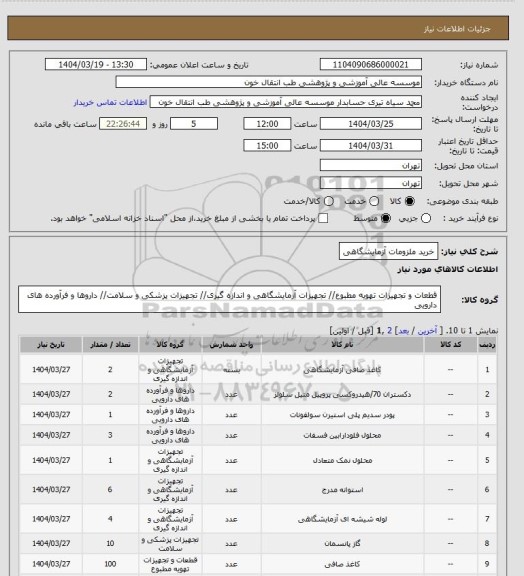Click the buyer organization name field
This screenshot has height=576, width=524.
click(269, 82)
